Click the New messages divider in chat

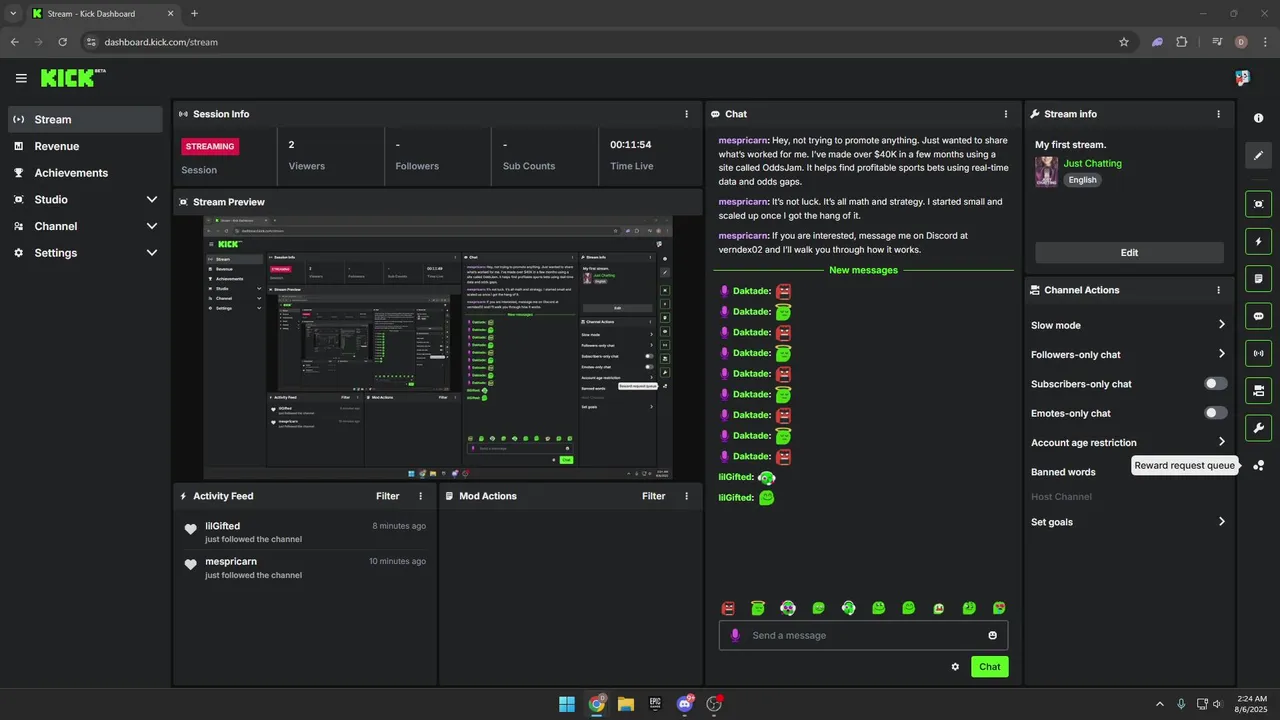(x=863, y=270)
